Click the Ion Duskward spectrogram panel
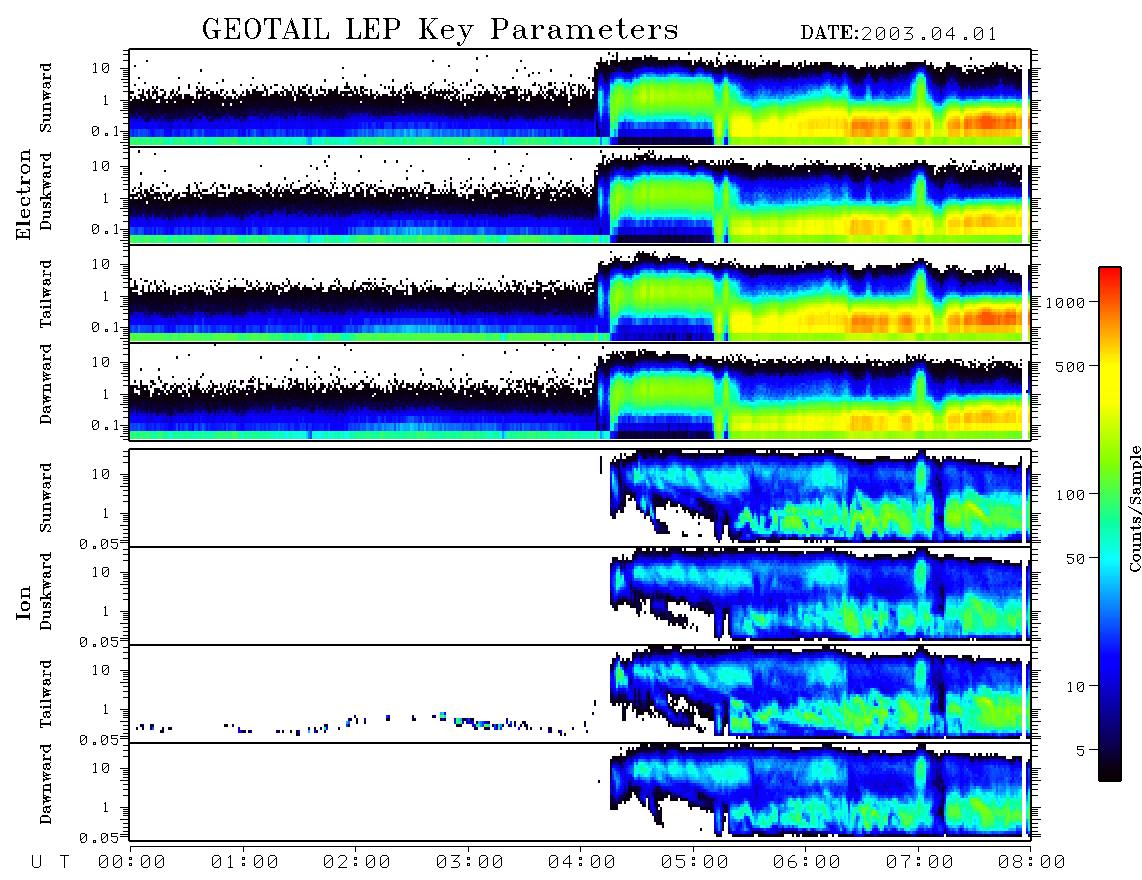Viewport: 1142px width, 880px height. pyautogui.click(x=580, y=595)
